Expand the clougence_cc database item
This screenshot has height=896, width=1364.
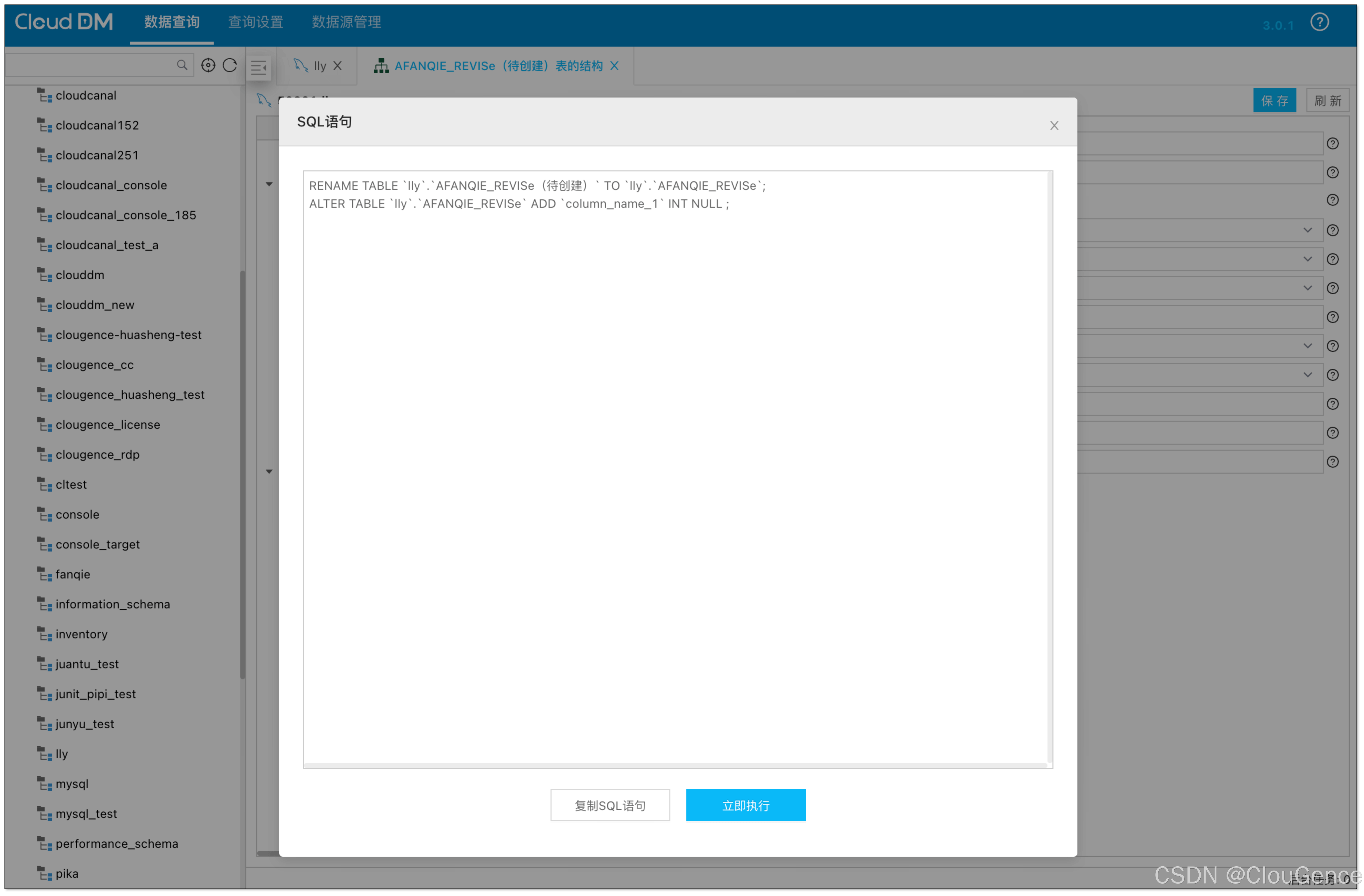click(x=95, y=364)
